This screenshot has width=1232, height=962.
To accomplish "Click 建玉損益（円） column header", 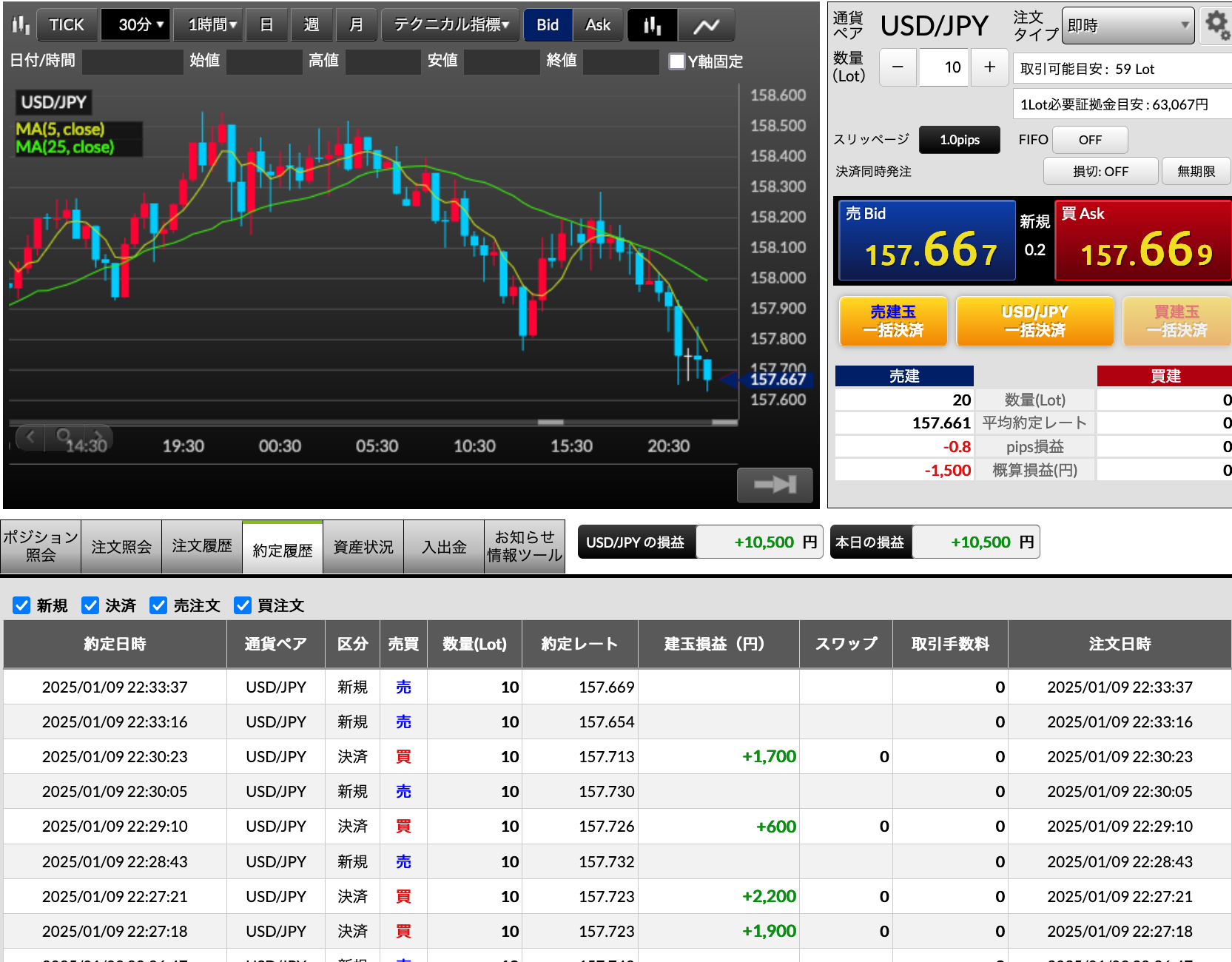I will click(718, 644).
